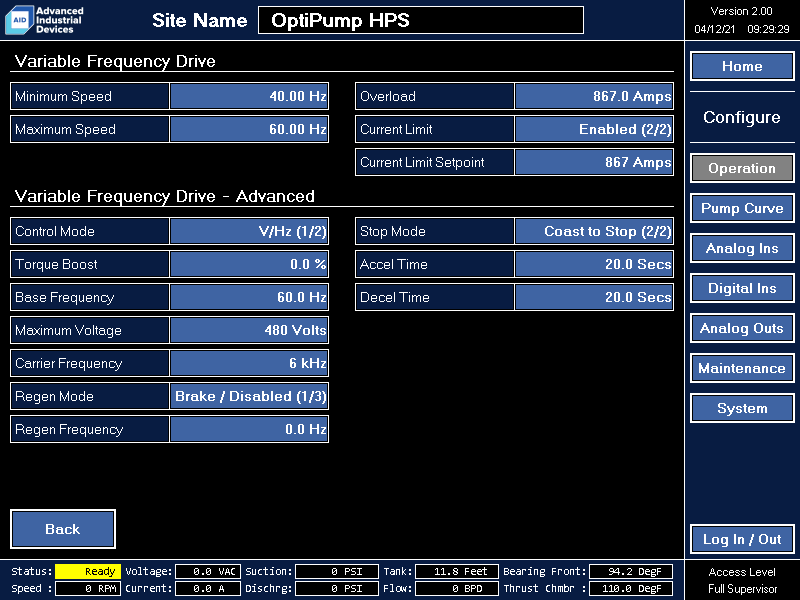
Task: Click the Speed 0 RPM readout
Action: coord(88,588)
